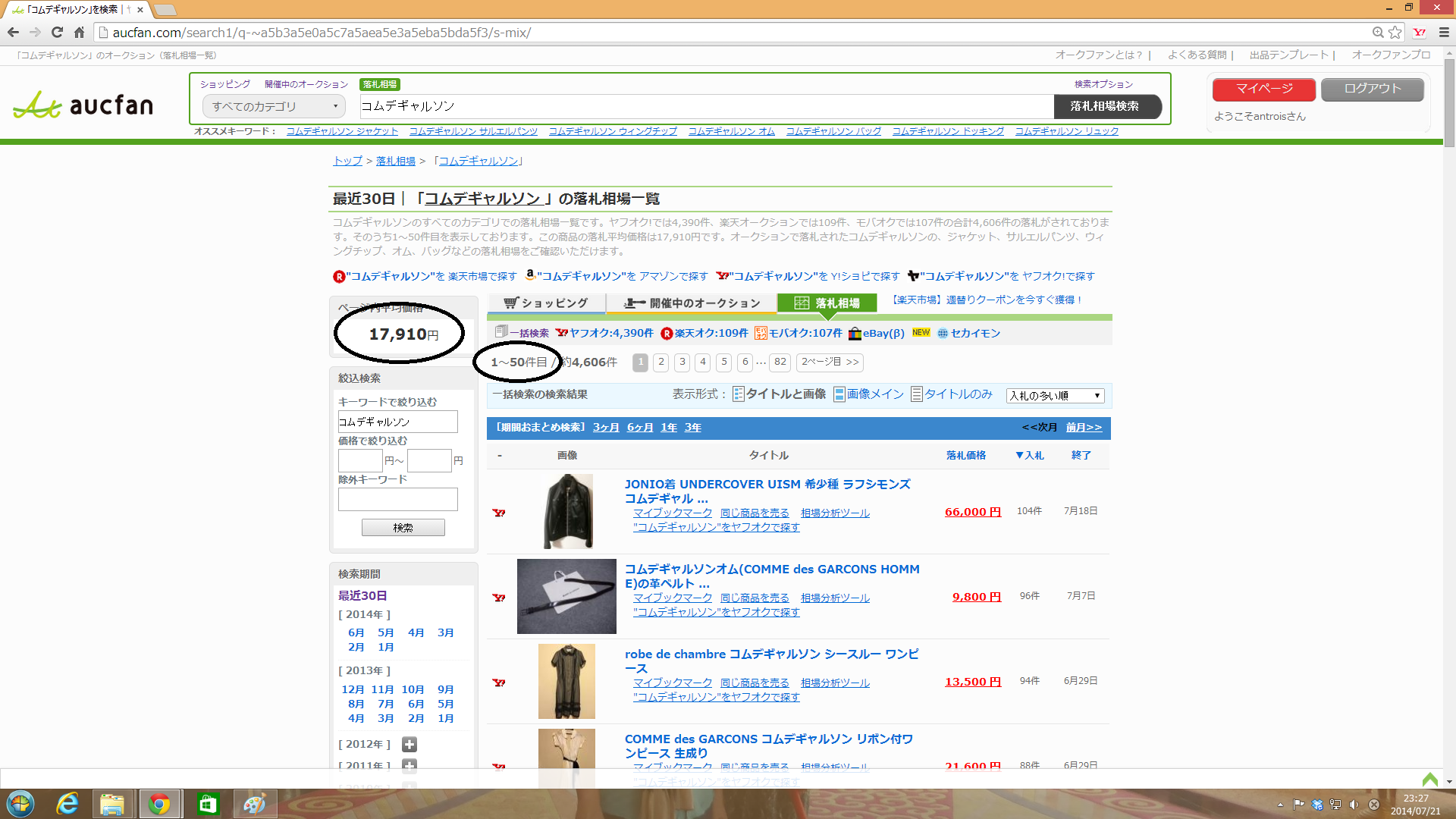Go to page 82 of results
This screenshot has height=819, width=1456.
780,362
